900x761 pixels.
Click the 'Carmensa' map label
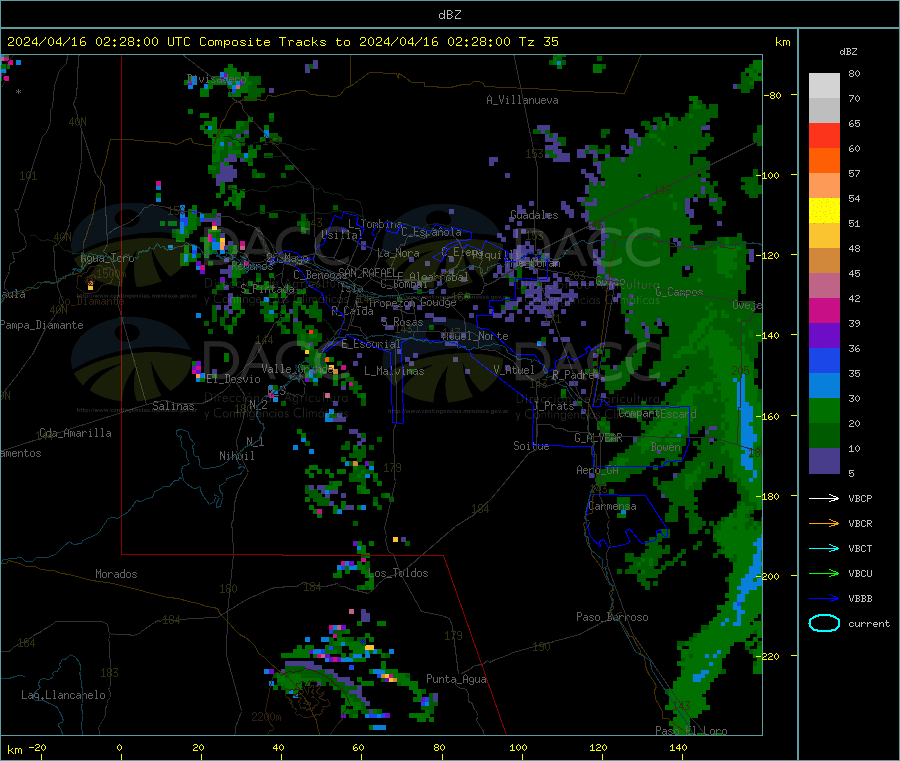click(612, 506)
